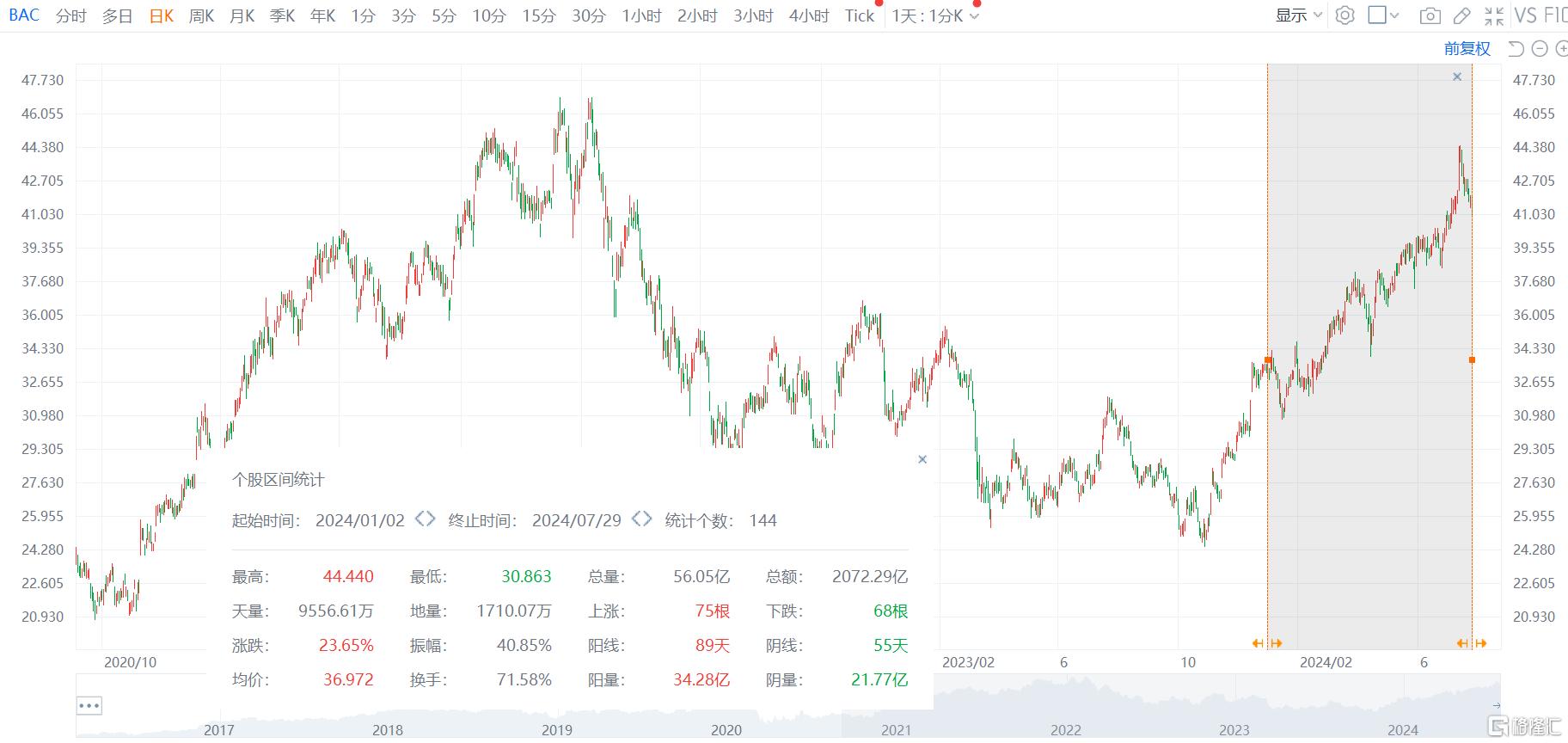
Task: Switch to 3小时 interval
Action: click(x=753, y=15)
